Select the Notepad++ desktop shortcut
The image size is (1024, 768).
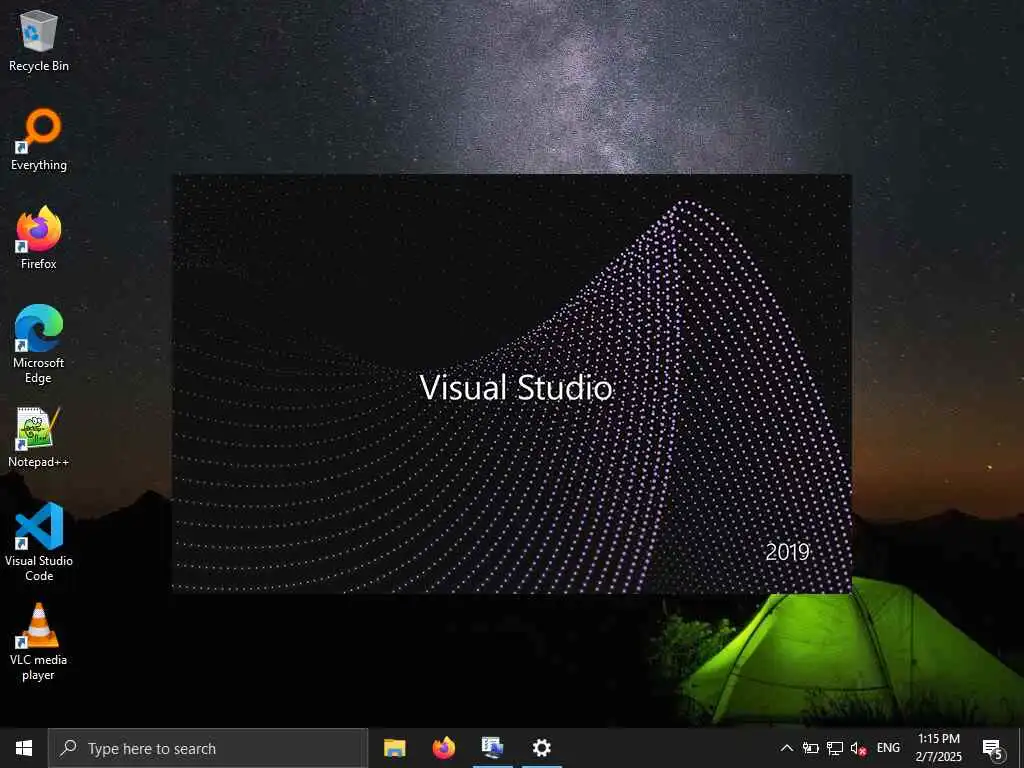39,437
